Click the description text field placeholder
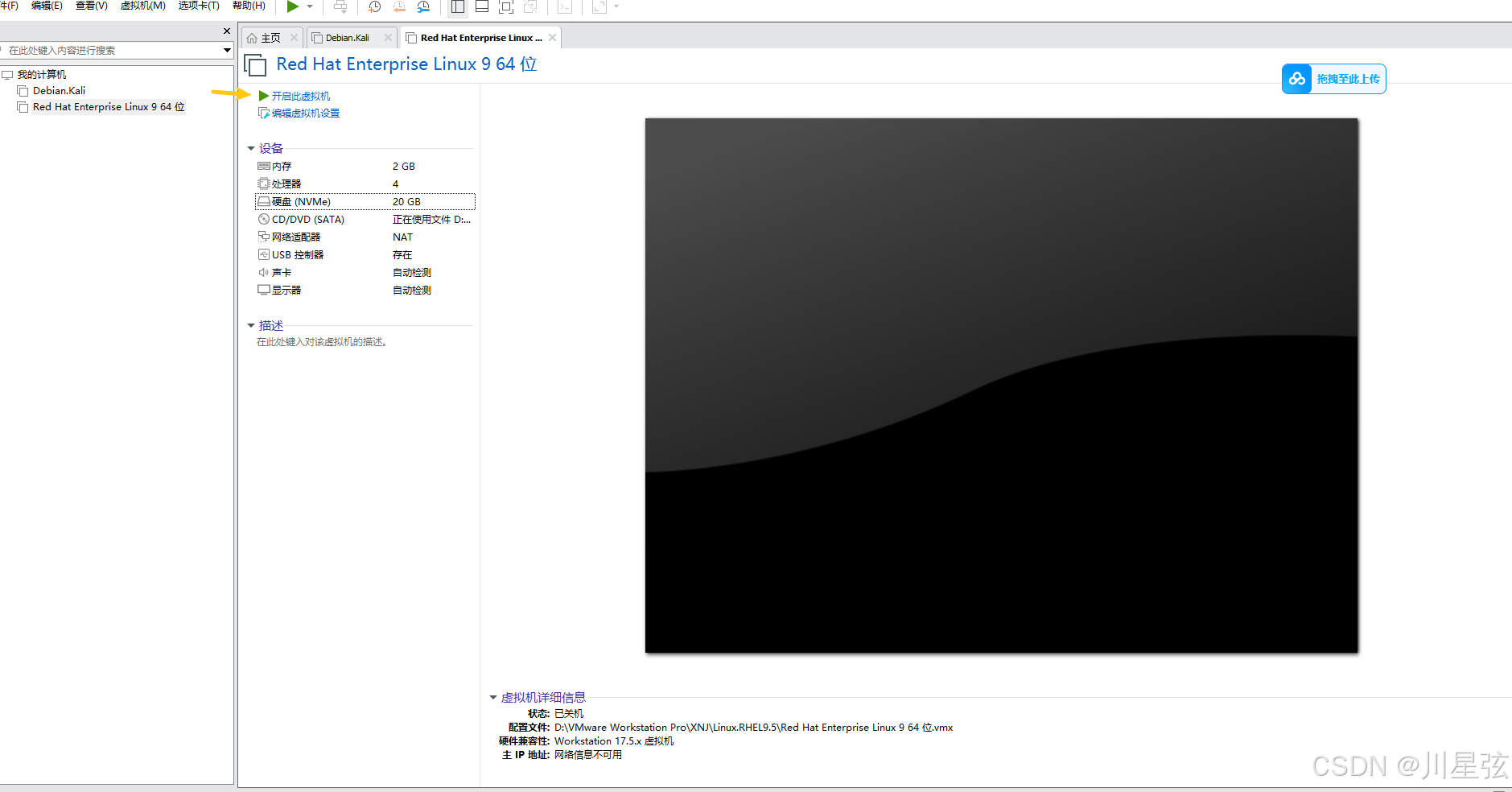Screen dimensions: 1512x792 (x=323, y=342)
